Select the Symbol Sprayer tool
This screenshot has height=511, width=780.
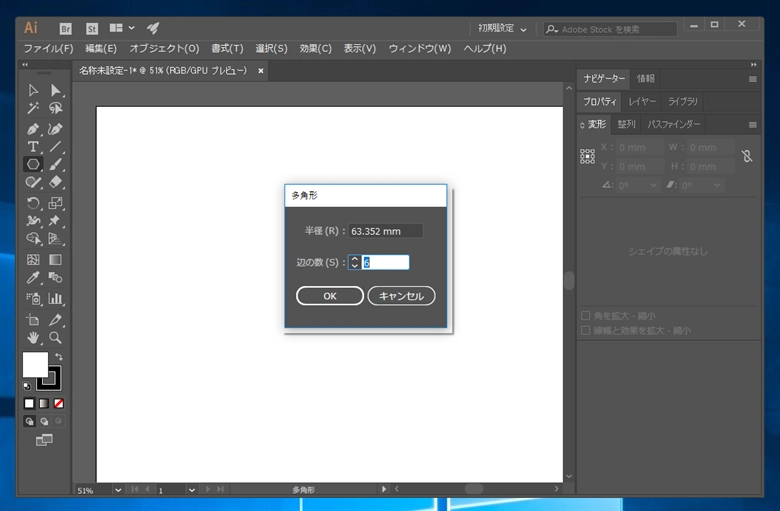[x=33, y=299]
